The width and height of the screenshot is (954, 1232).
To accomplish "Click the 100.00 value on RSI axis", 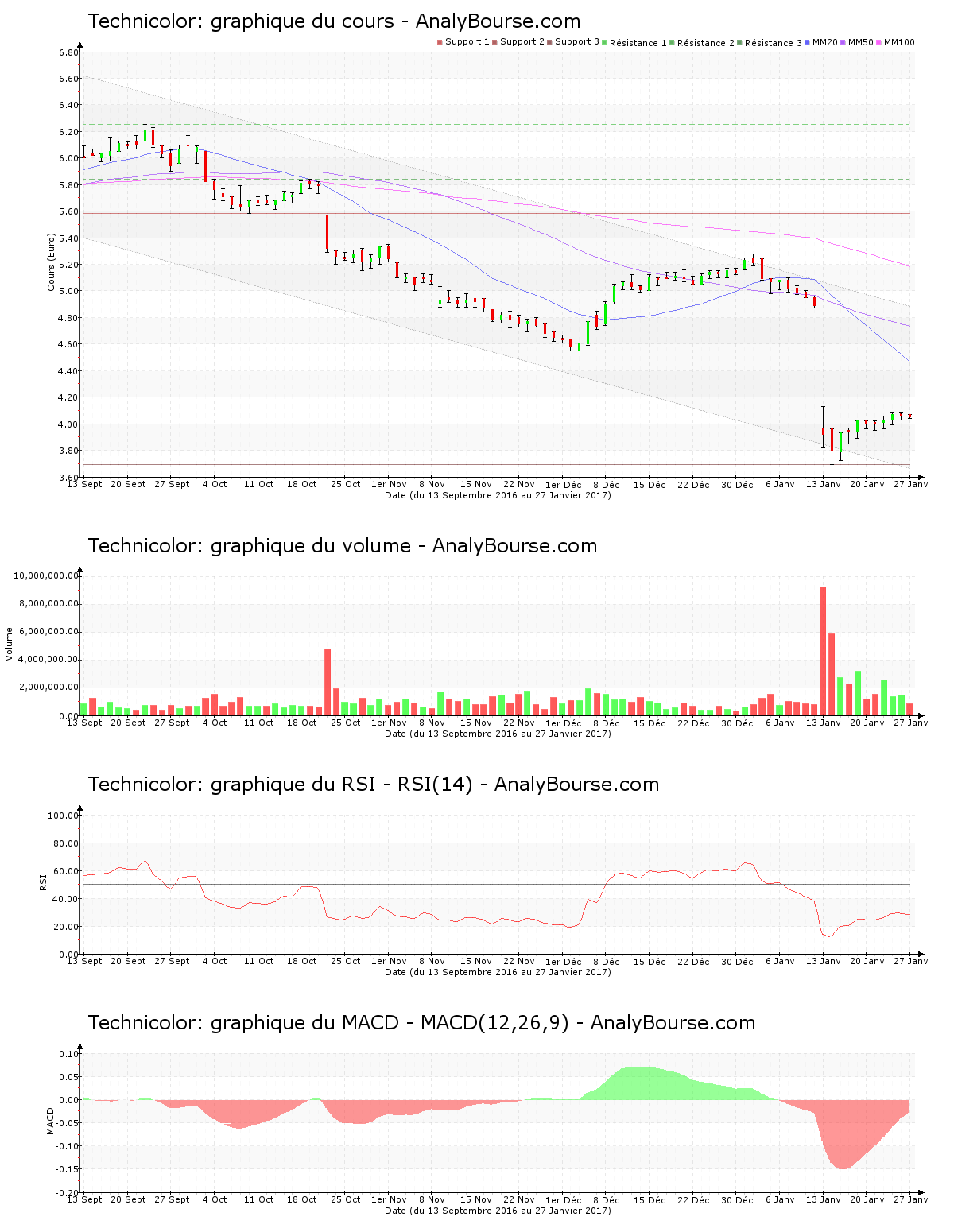I will 64,816.
